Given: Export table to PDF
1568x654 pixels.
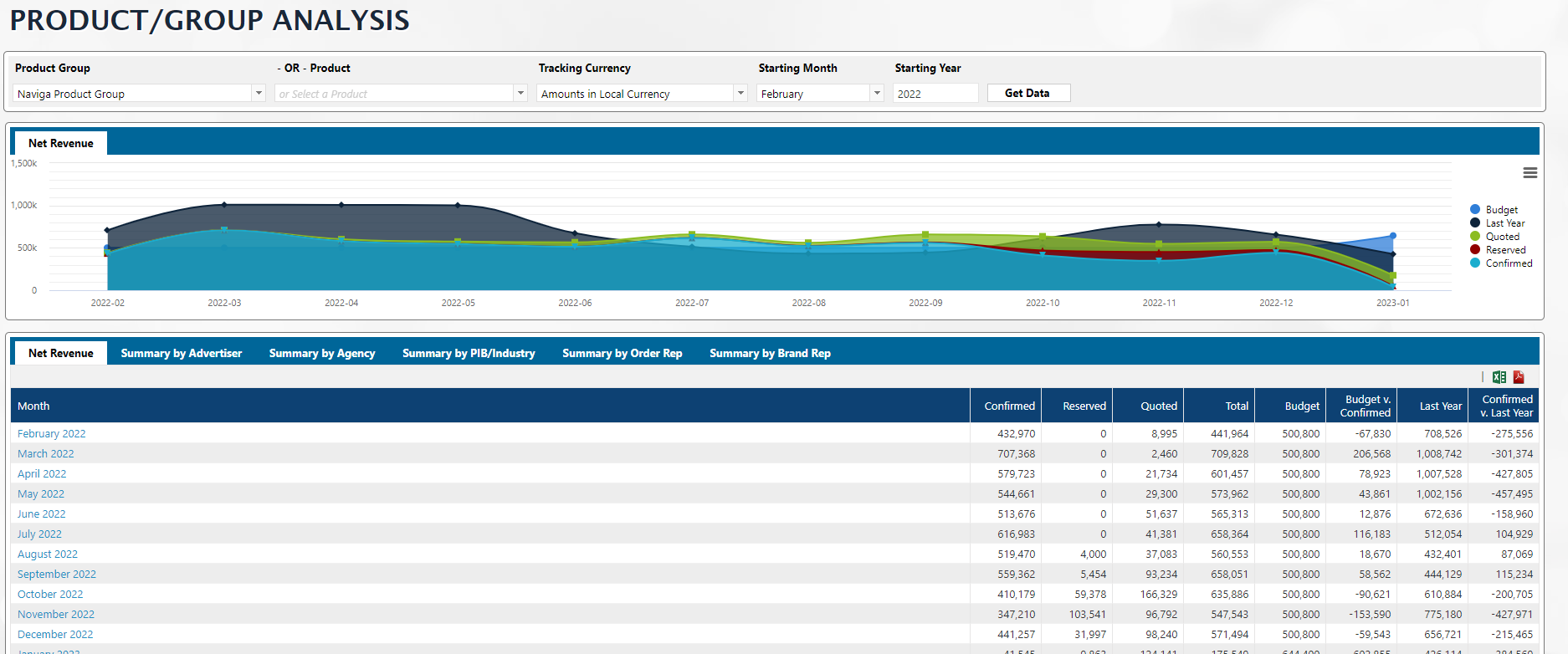Looking at the screenshot, I should [1519, 377].
